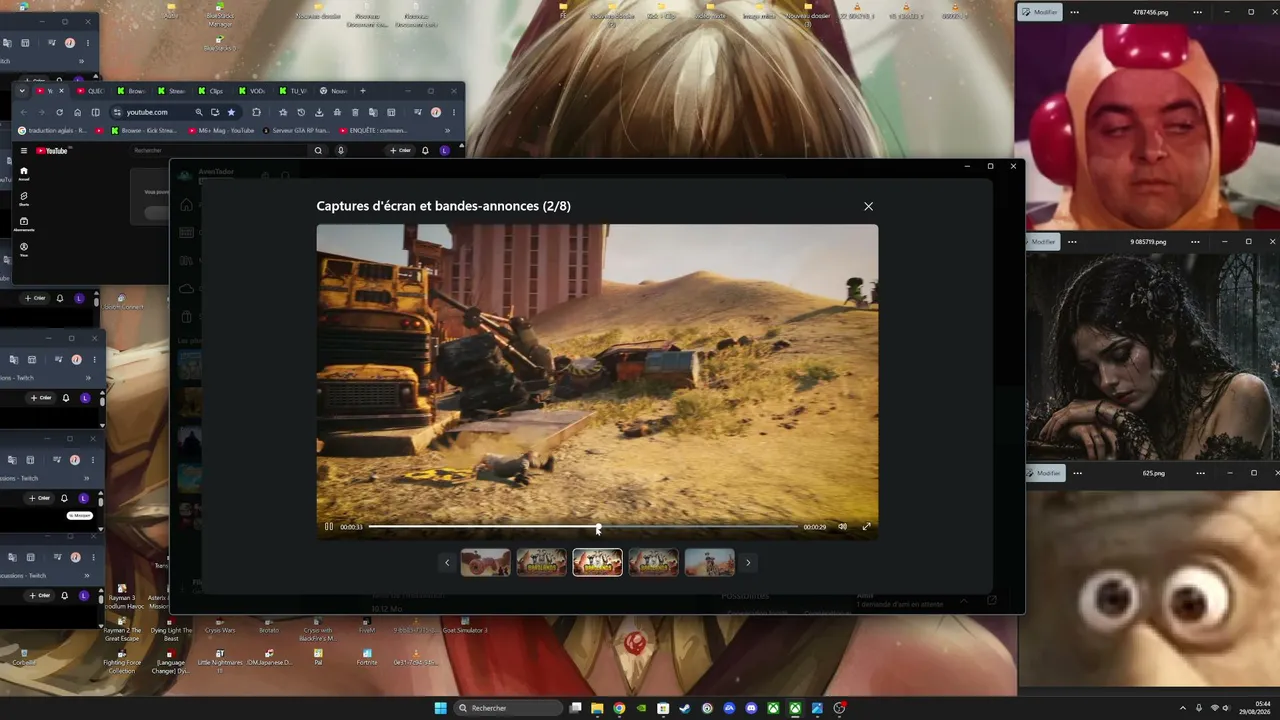Screen dimensions: 1280x720
Task: Open the Chrome profile avatar
Action: (x=436, y=112)
